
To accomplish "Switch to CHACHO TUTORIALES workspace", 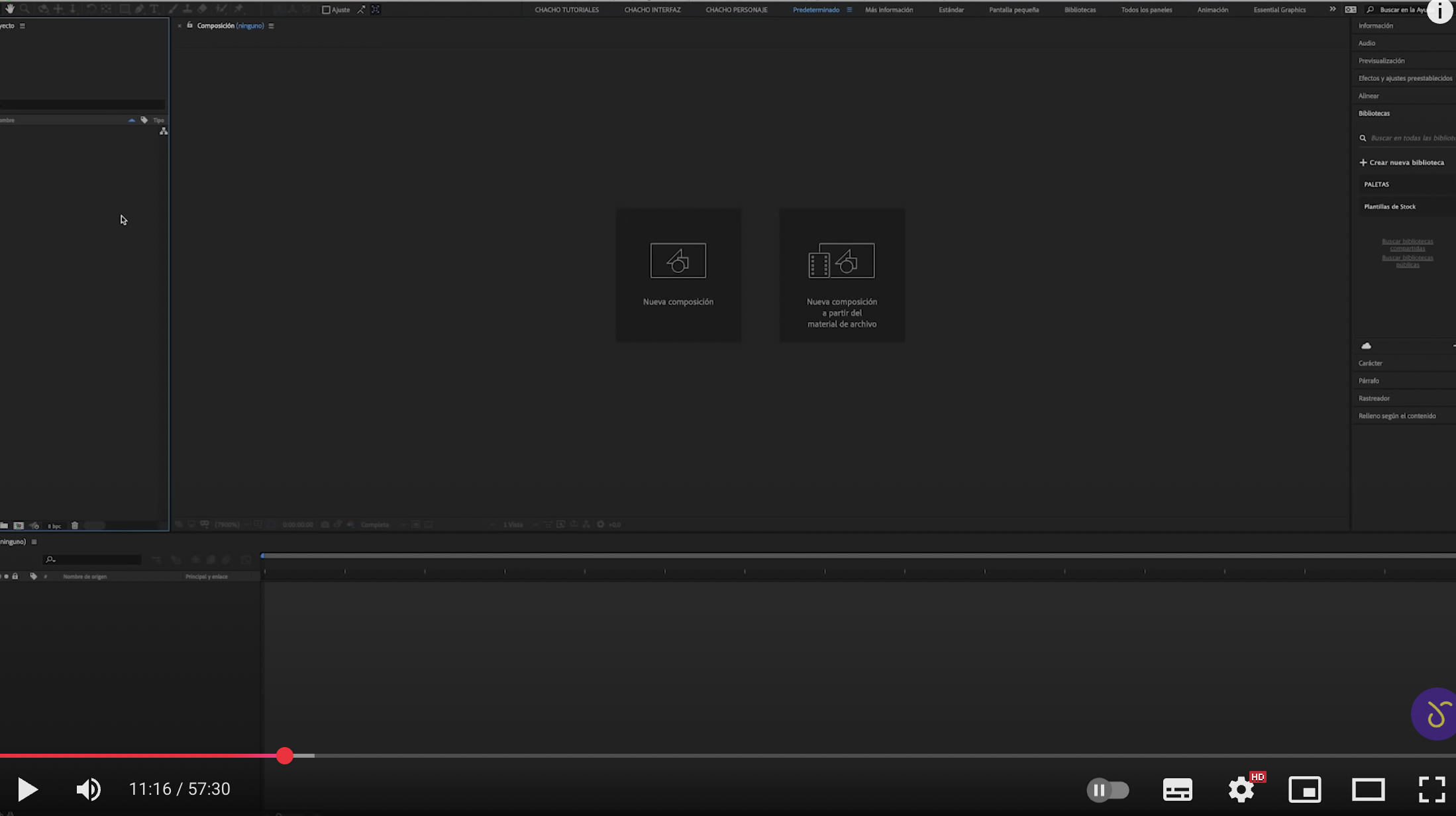I will [566, 10].
